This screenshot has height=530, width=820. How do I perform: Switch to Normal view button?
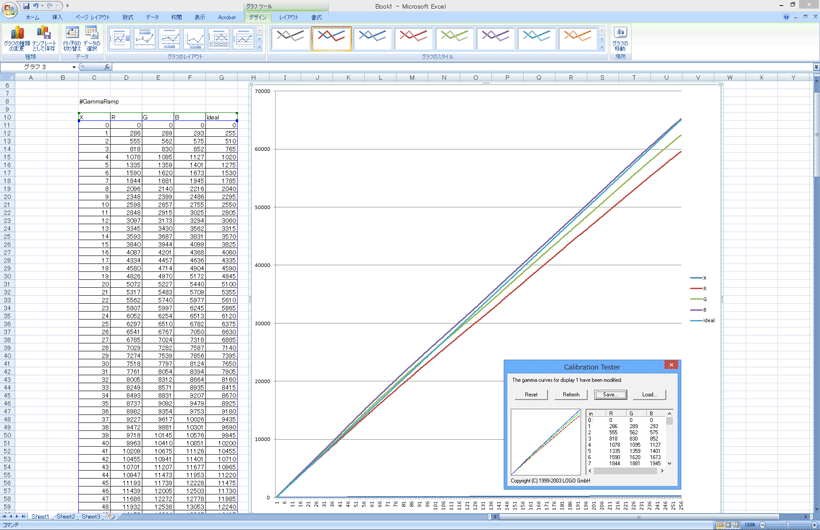720,525
